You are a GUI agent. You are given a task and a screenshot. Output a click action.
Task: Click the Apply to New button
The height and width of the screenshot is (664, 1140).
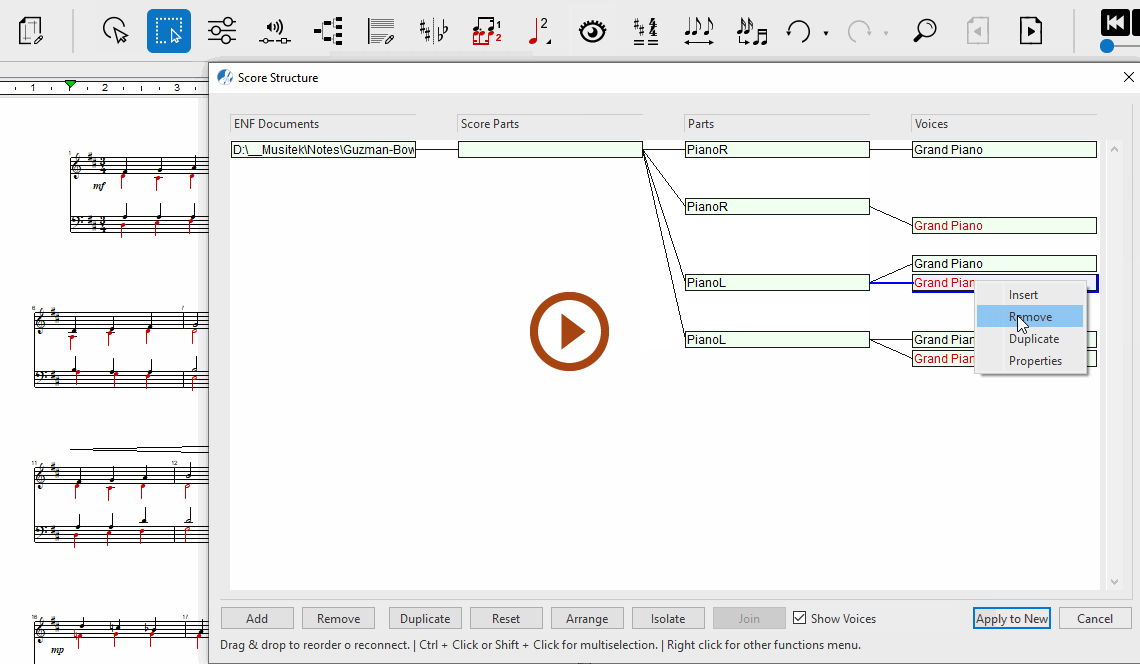coord(1011,618)
